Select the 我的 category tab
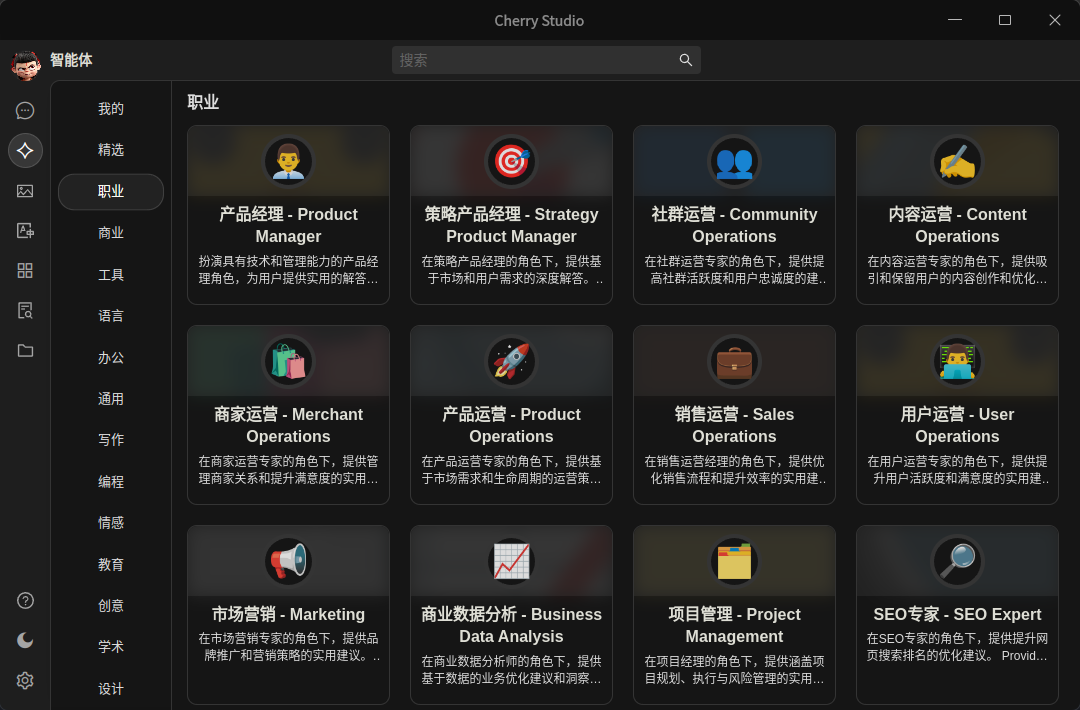The image size is (1080, 710). pos(111,109)
